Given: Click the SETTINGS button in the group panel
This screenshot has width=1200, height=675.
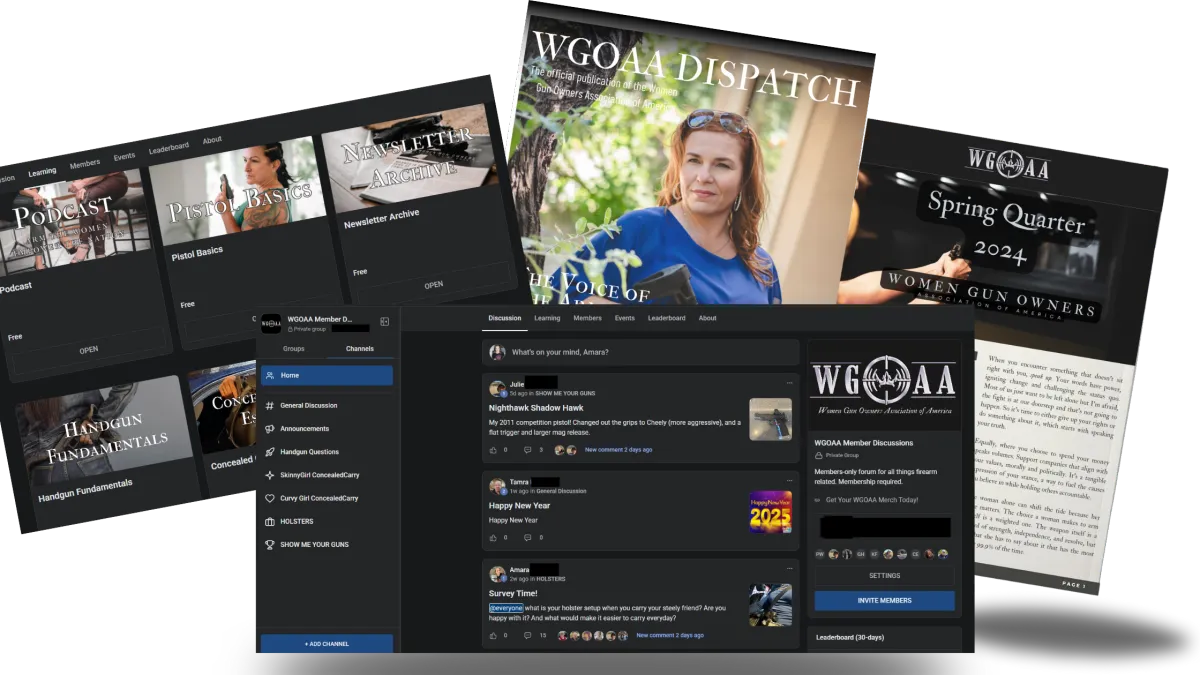Looking at the screenshot, I should [x=884, y=576].
